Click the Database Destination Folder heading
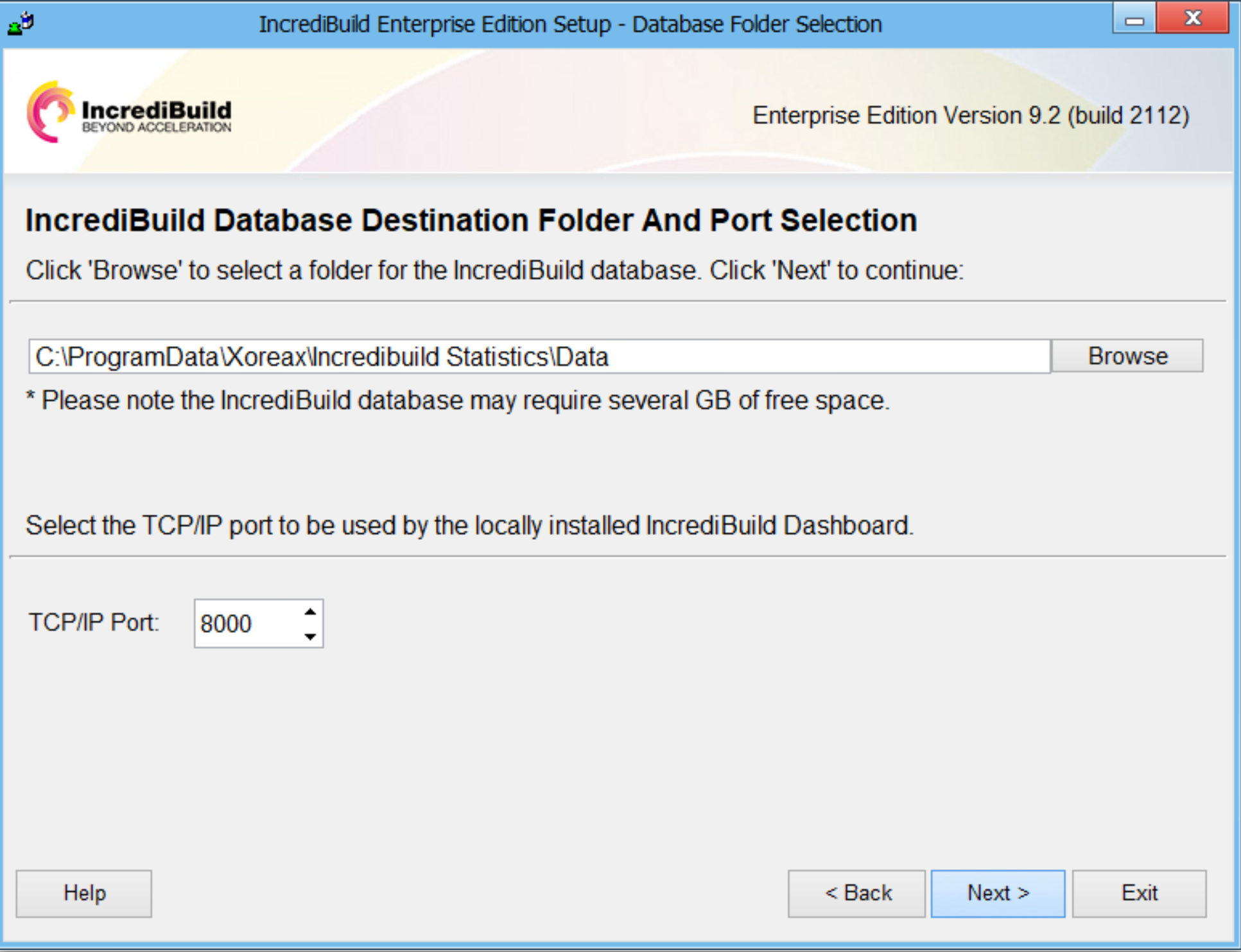 471,221
